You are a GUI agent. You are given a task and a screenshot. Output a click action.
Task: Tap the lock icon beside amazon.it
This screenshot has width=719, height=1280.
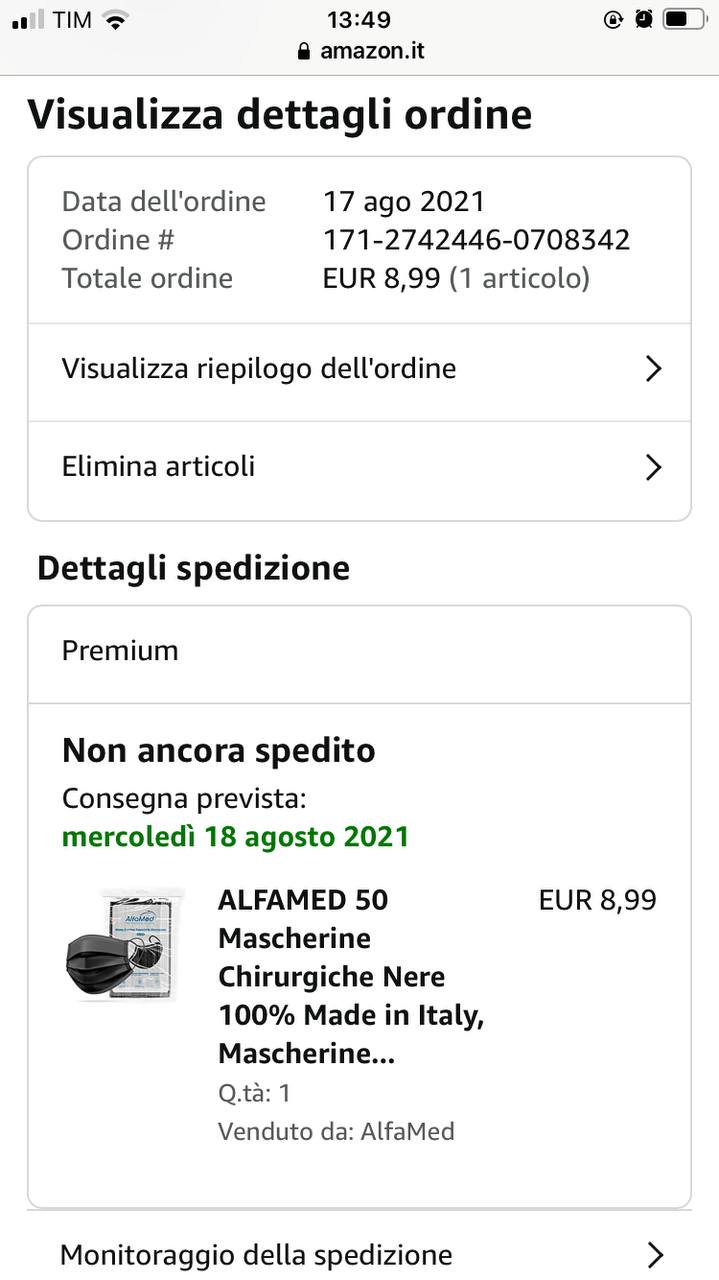(x=304, y=51)
